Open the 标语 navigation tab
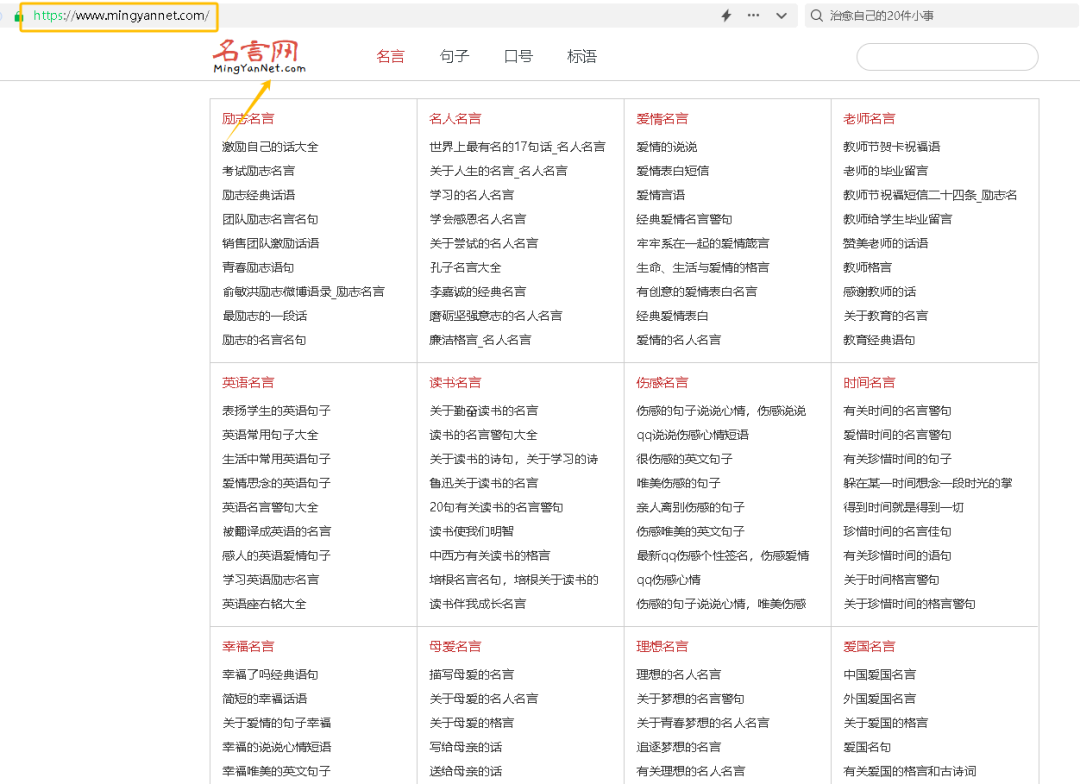The width and height of the screenshot is (1080, 784). click(x=582, y=56)
